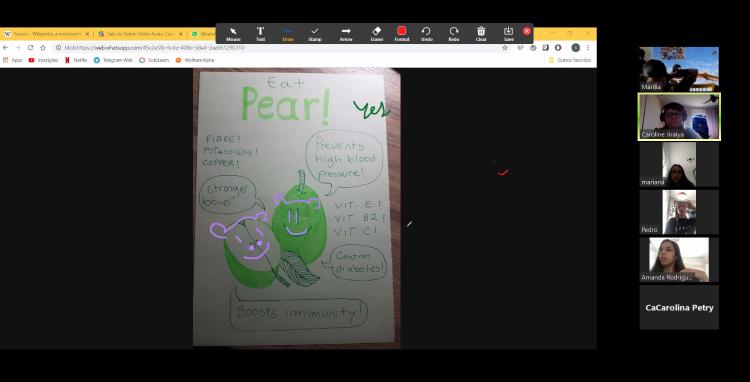The height and width of the screenshot is (382, 750).
Task: Click the web.whatsapp.com address bar
Action: tap(277, 48)
